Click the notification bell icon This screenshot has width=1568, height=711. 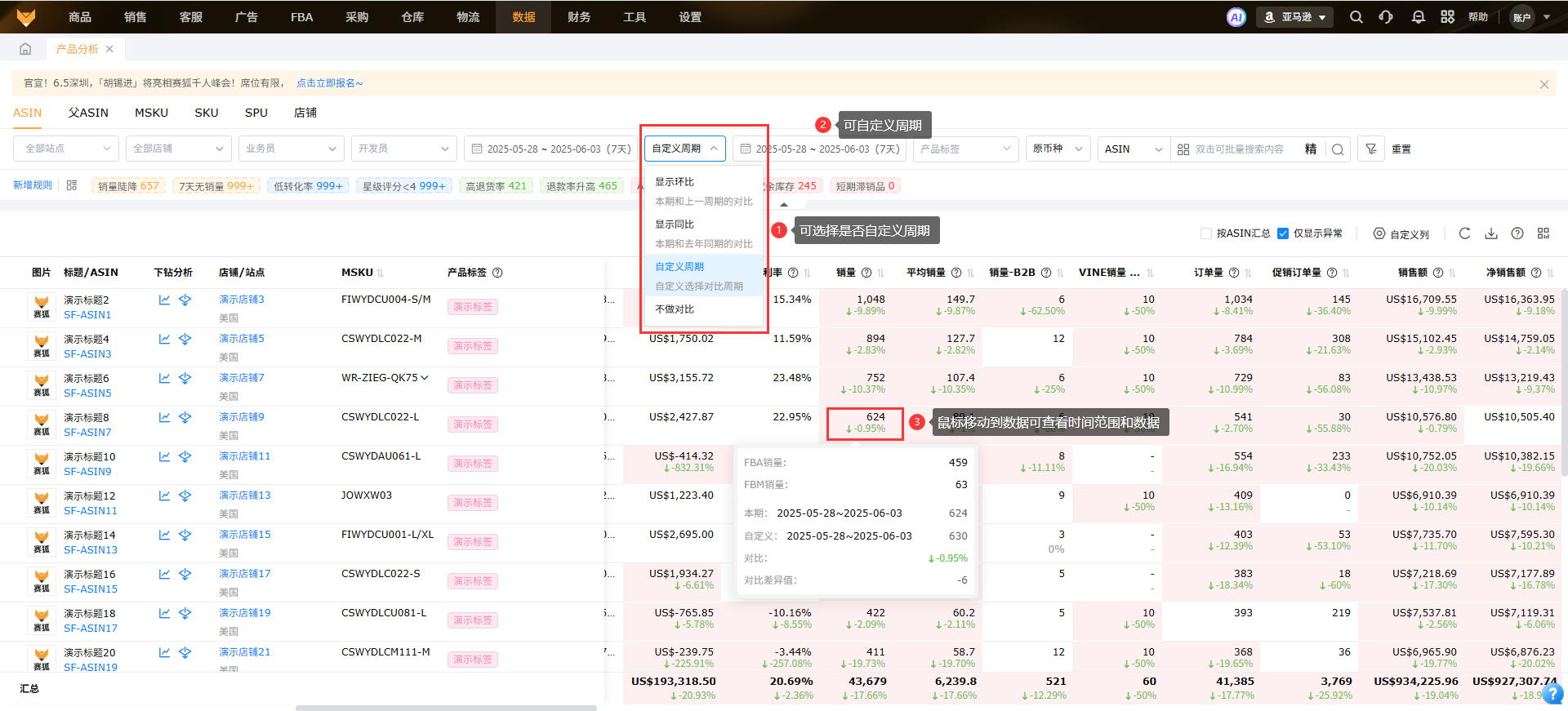pyautogui.click(x=1418, y=17)
